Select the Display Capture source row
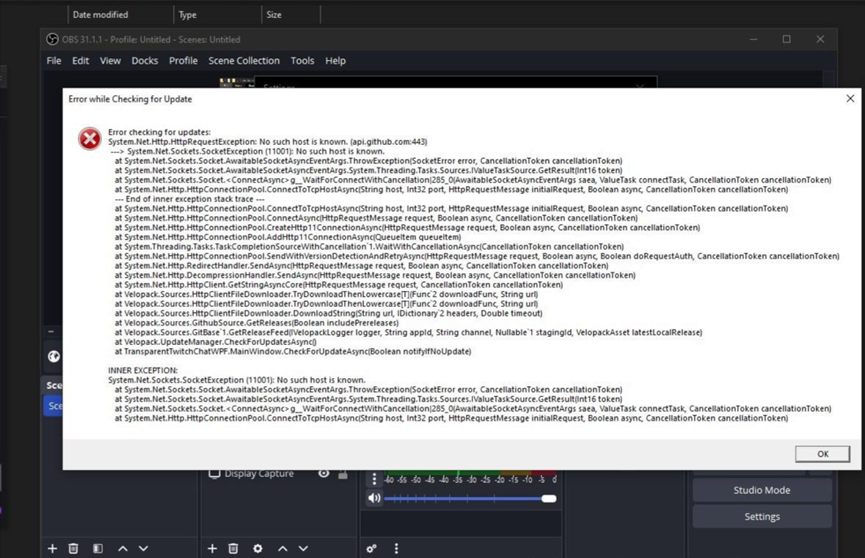This screenshot has height=558, width=865. tap(277, 474)
